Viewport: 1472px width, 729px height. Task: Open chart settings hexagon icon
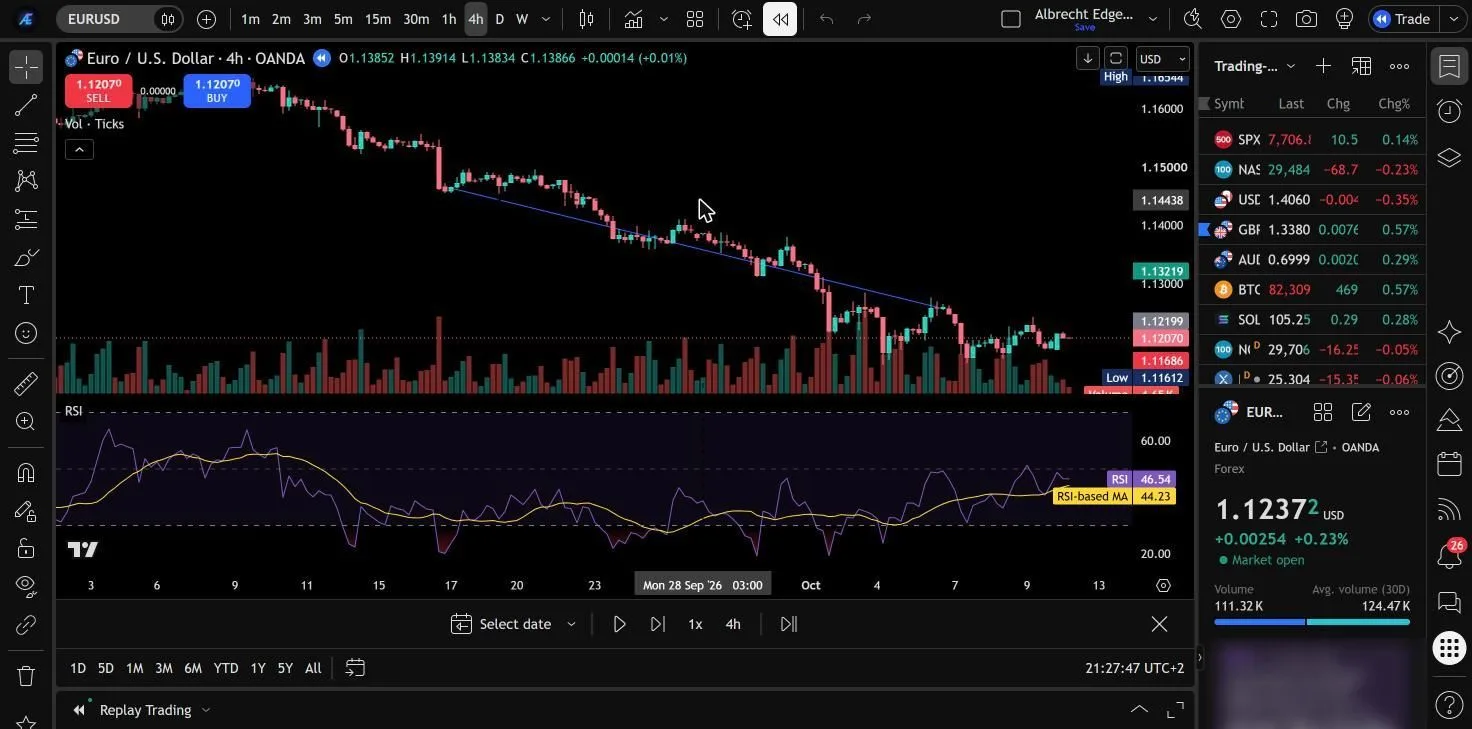(1231, 19)
